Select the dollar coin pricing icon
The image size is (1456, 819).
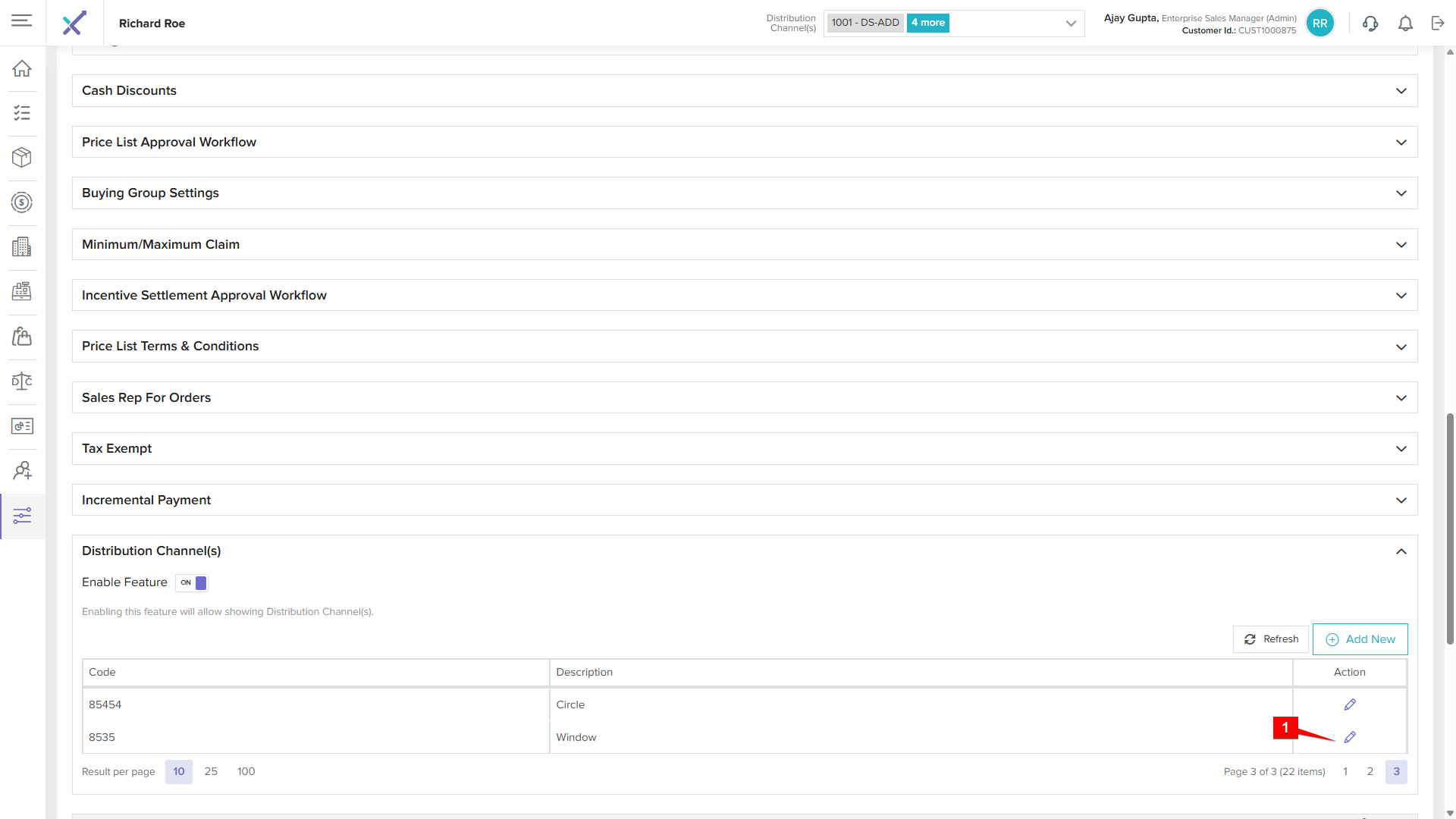22,202
